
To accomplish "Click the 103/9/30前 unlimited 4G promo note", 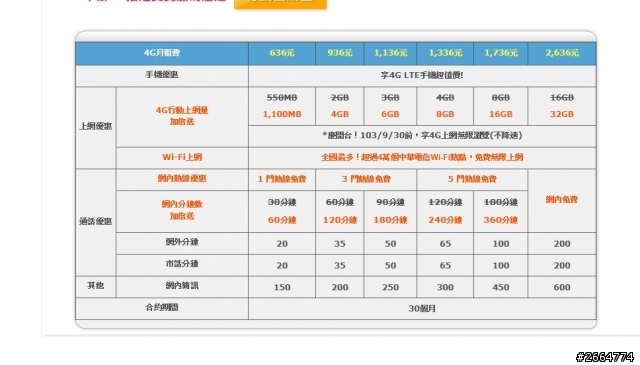I will (x=422, y=136).
